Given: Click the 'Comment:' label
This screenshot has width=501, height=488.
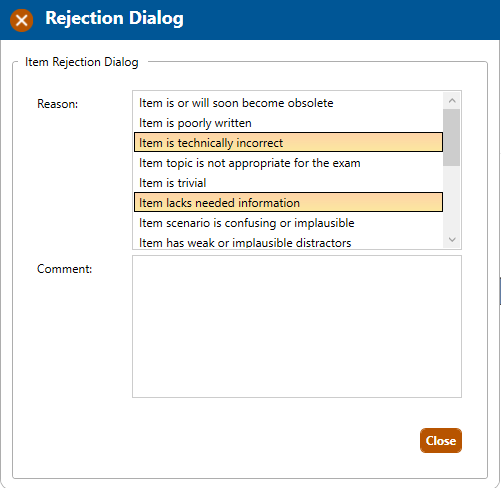Looking at the screenshot, I should click(64, 269).
